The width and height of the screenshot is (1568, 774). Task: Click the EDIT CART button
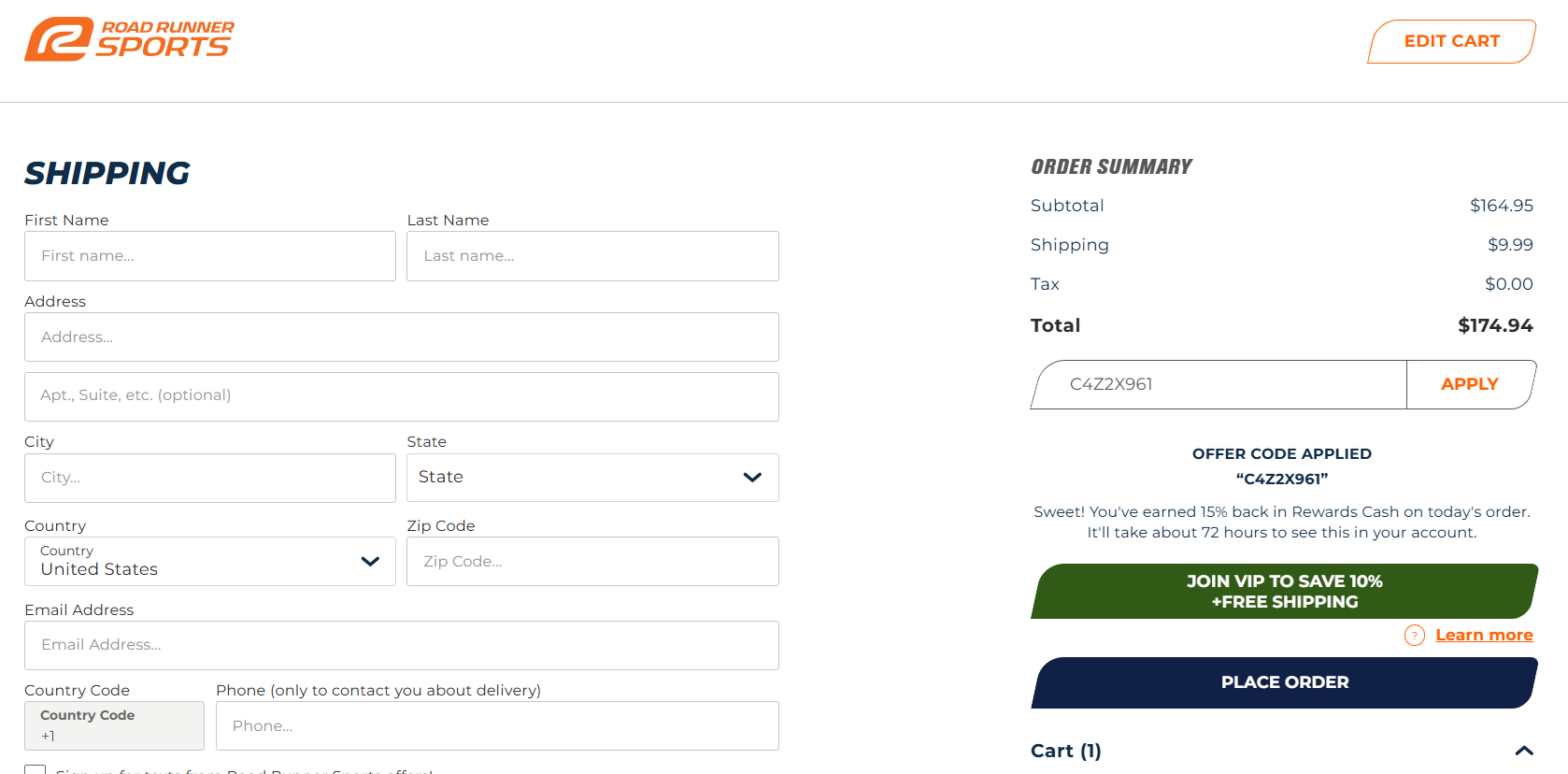click(1451, 41)
